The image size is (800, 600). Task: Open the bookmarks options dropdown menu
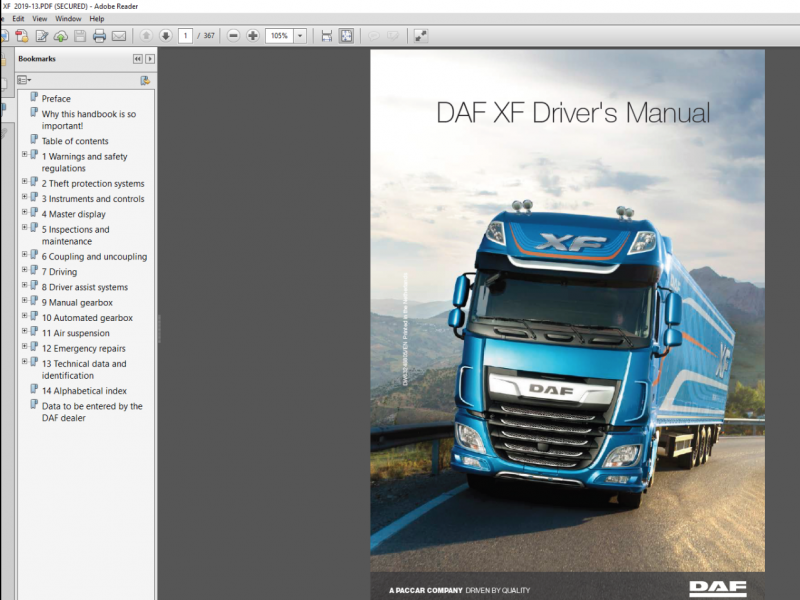(24, 80)
